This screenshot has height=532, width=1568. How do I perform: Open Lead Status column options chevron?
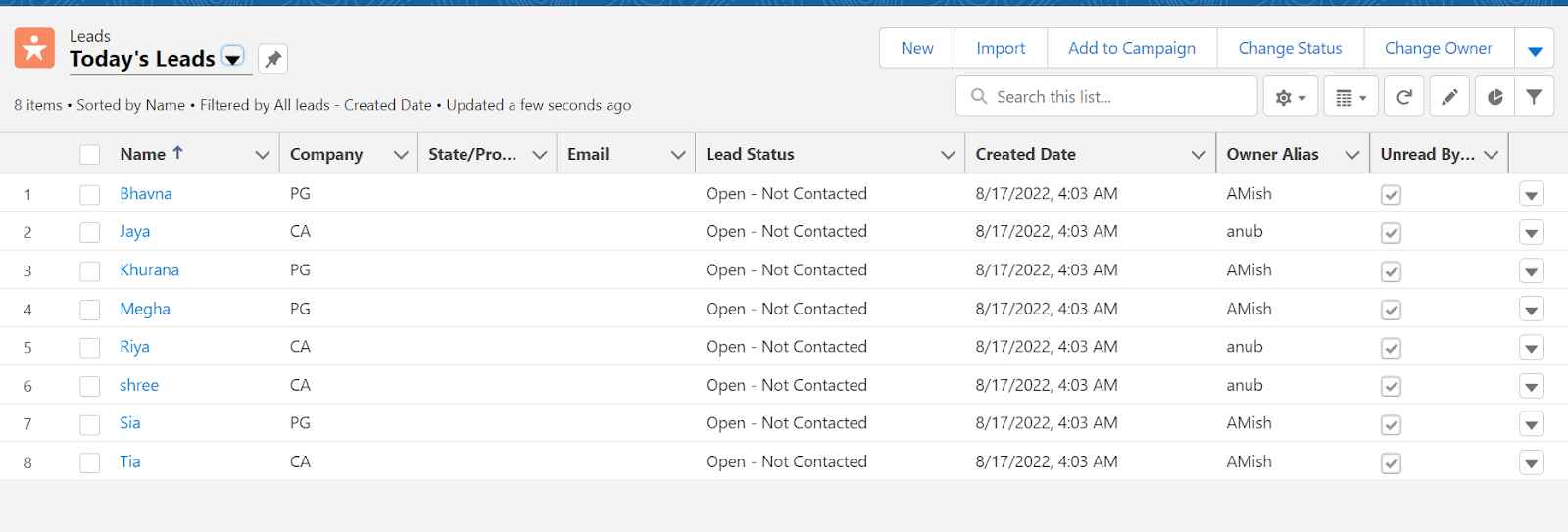click(948, 155)
